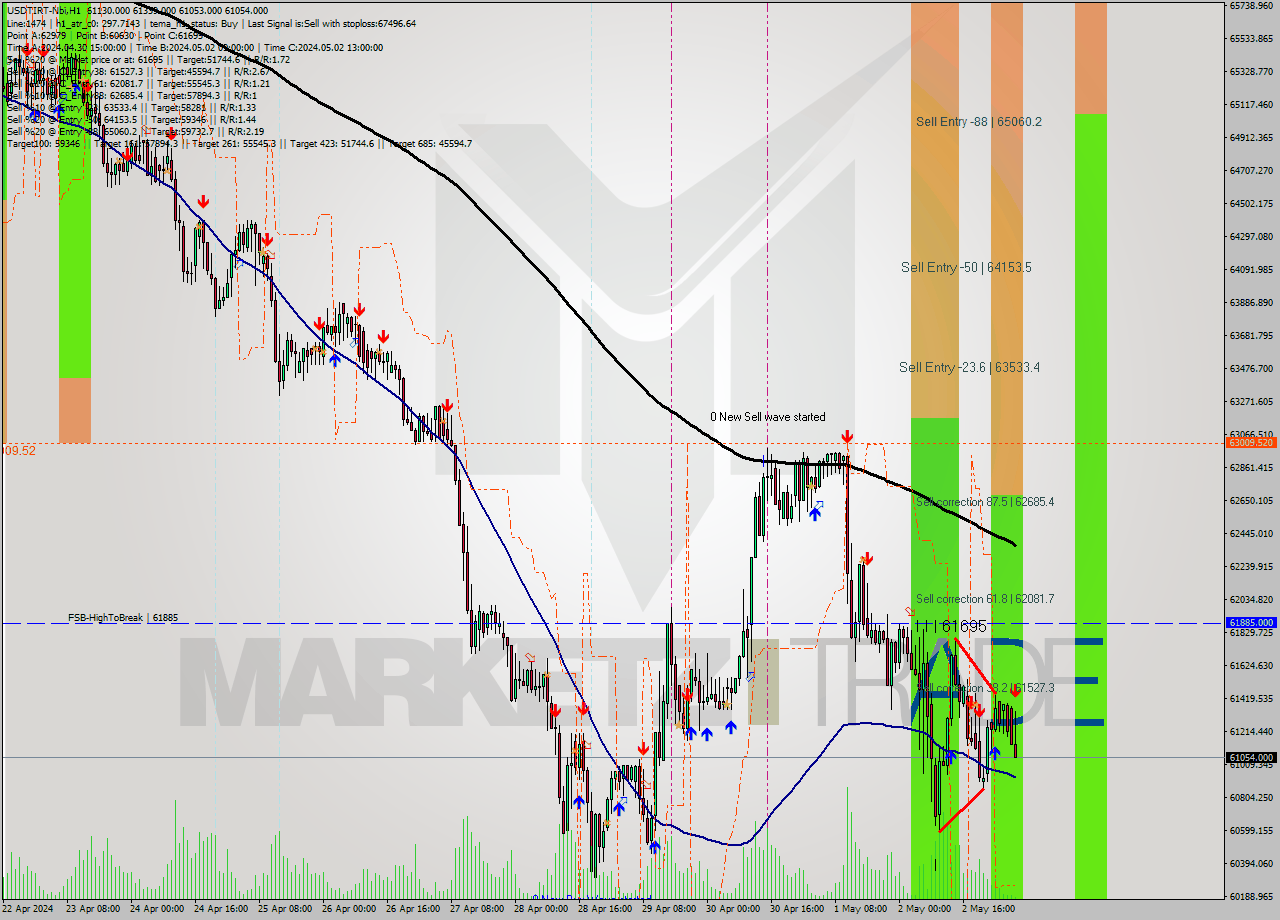Click the 60394.060 price axis value
Viewport: 1280px width, 920px height.
click(x=1250, y=863)
